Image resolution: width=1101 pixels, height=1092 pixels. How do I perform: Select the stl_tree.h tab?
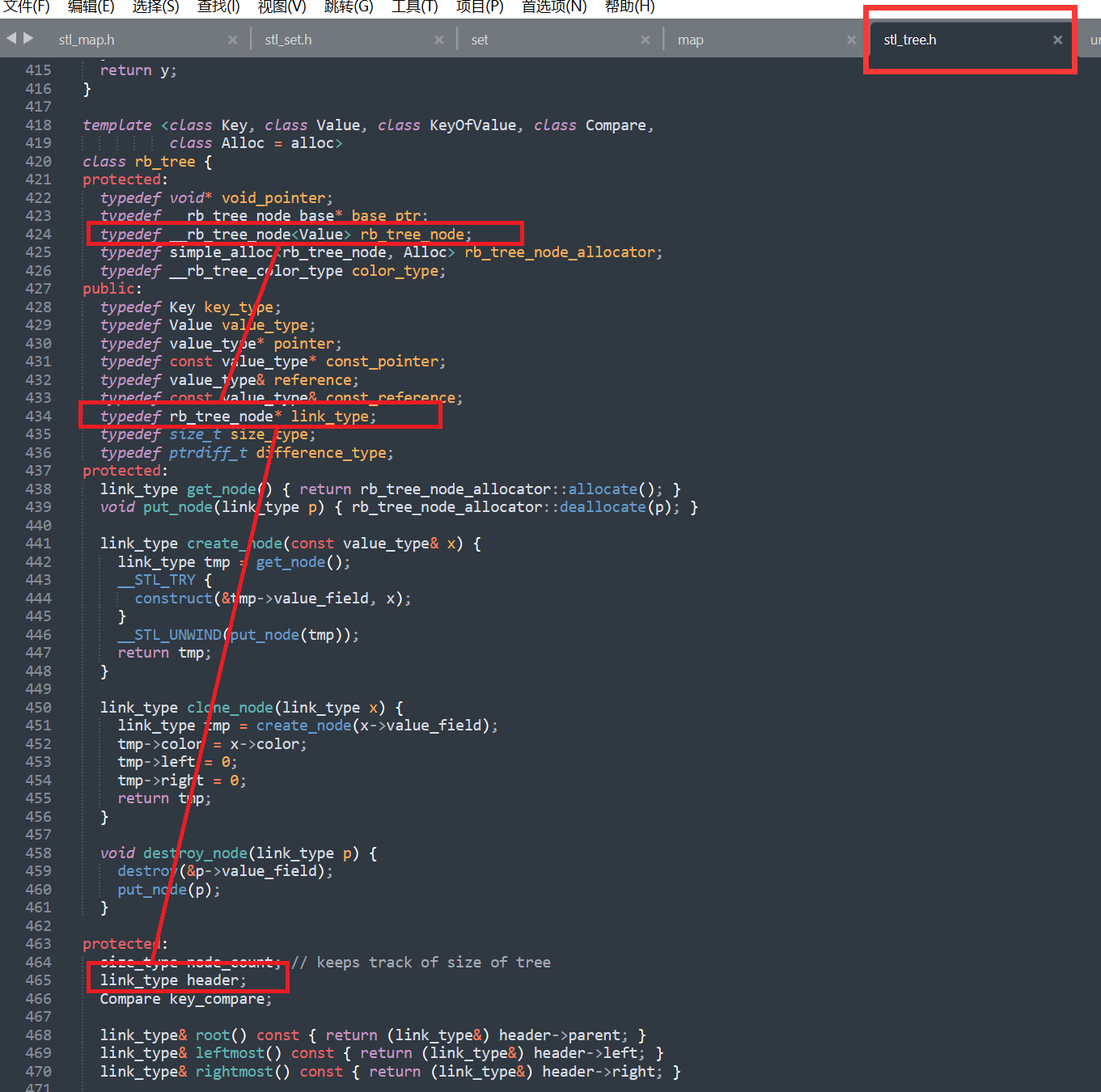click(910, 40)
